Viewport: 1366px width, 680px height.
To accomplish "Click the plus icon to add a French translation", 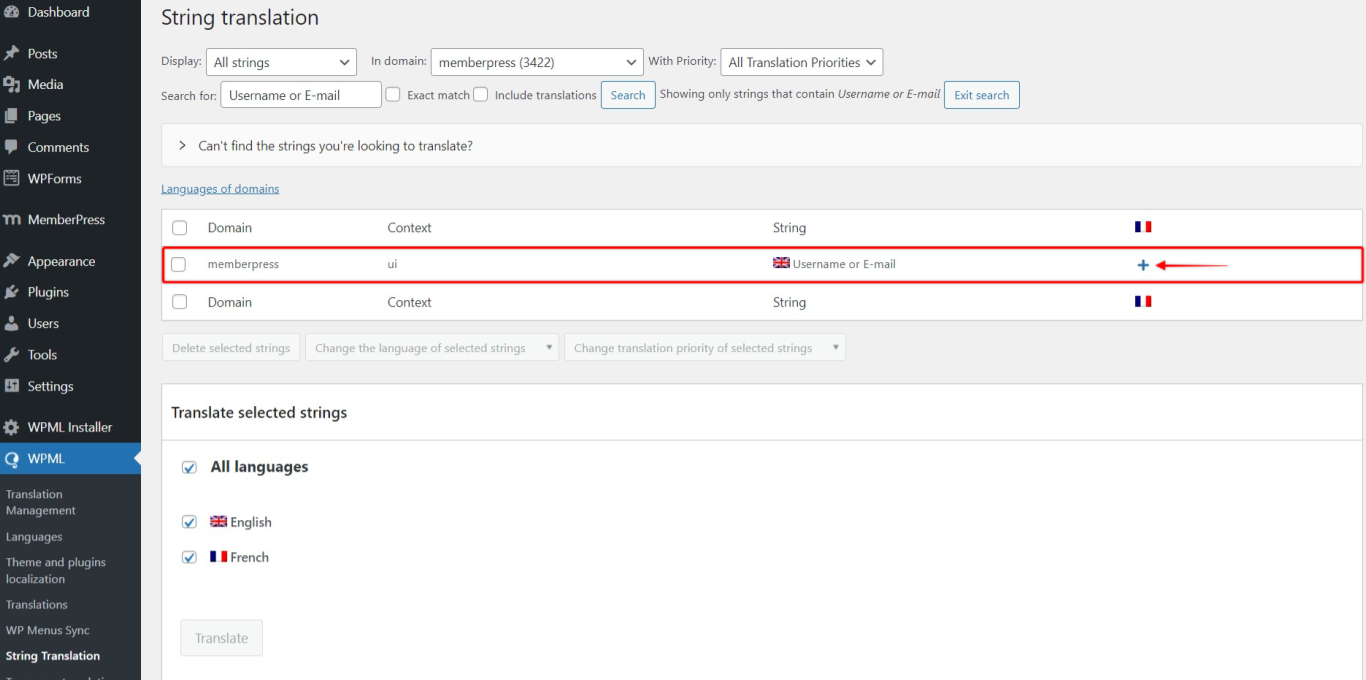I will pyautogui.click(x=1143, y=265).
